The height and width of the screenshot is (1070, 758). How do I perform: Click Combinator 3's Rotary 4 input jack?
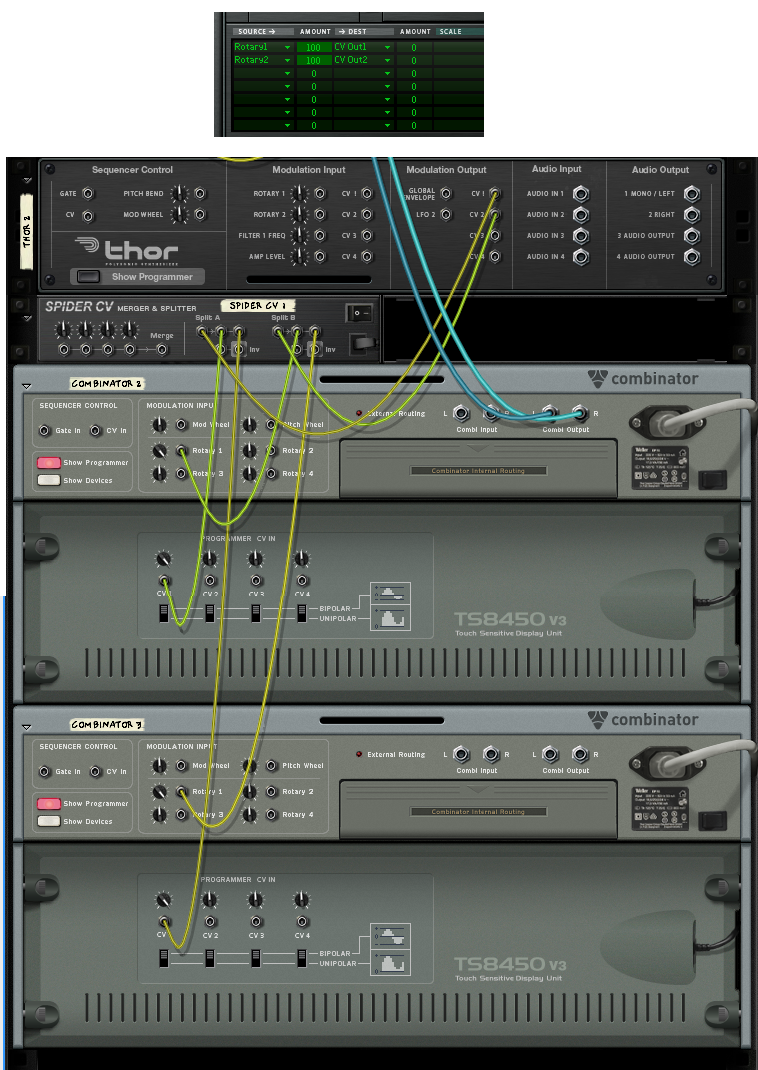click(x=272, y=815)
